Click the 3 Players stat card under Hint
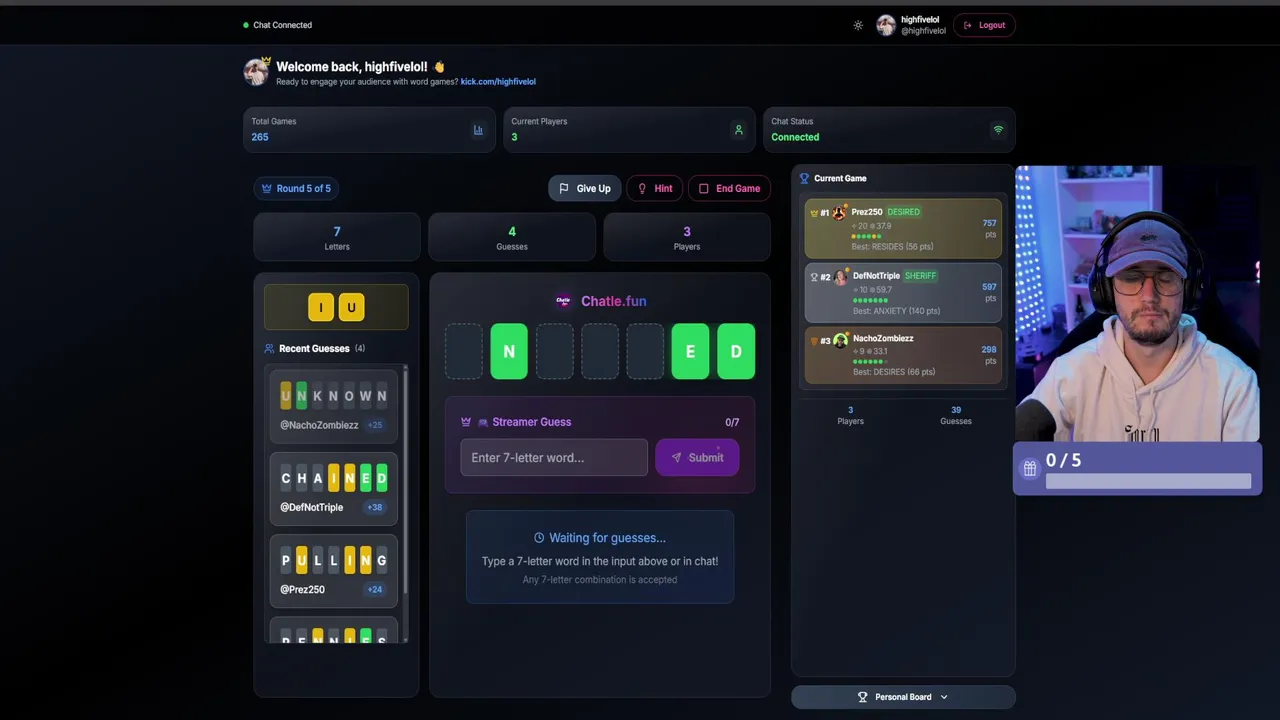This screenshot has height=720, width=1280. pos(687,237)
